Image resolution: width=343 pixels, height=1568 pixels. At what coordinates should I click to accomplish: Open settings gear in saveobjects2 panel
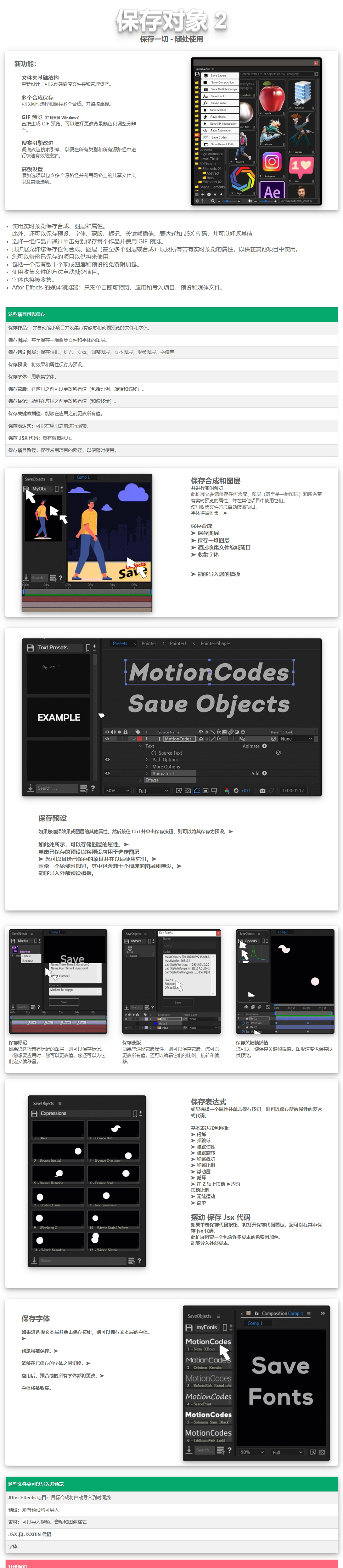197,201
